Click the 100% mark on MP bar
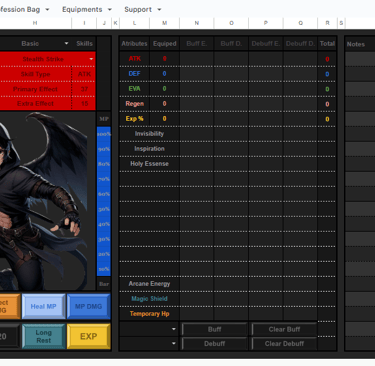The image size is (375, 366). point(104,134)
